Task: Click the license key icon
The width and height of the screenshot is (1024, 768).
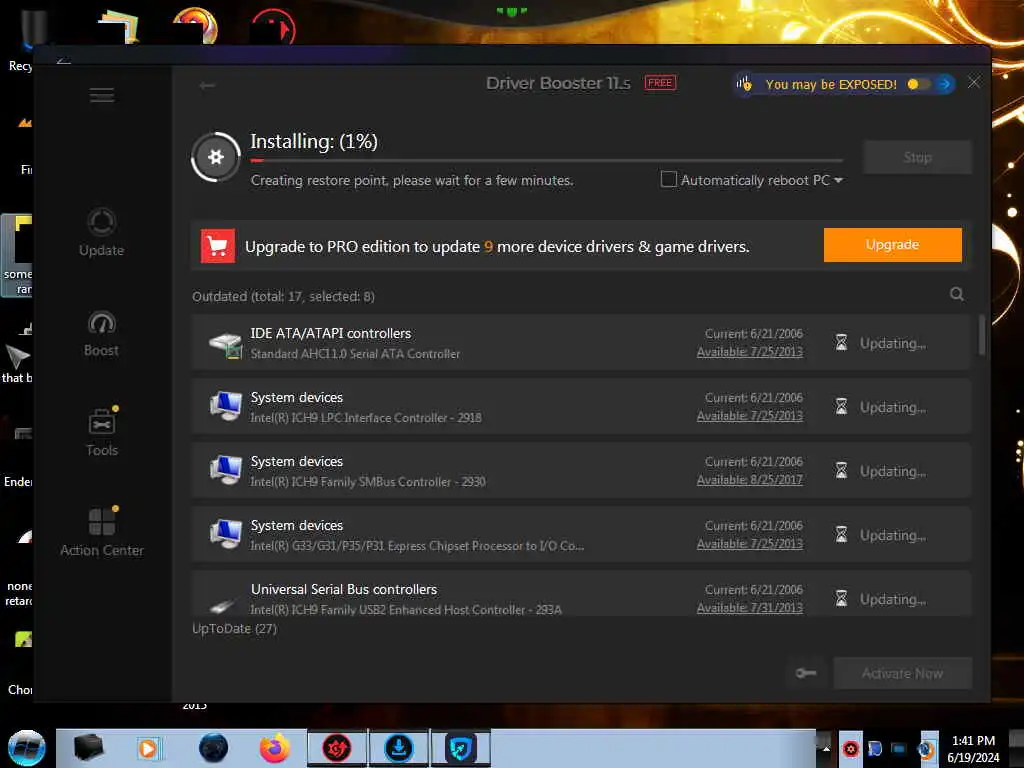Action: (806, 673)
